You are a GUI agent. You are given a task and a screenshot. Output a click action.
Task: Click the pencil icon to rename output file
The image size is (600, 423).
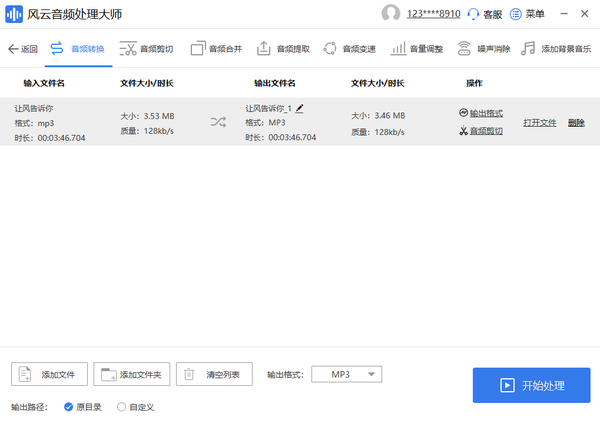tap(300, 108)
